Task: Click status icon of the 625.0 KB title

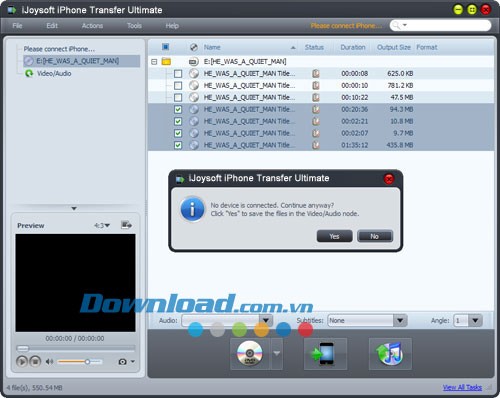Action: (x=316, y=73)
